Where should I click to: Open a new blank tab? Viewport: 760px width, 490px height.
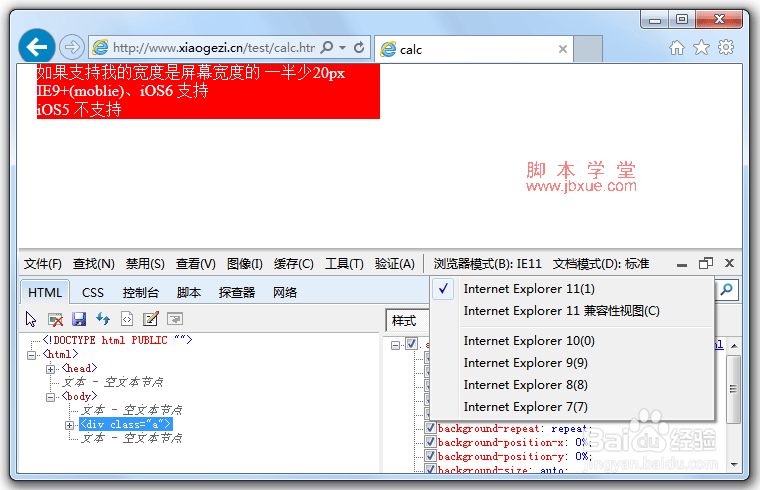click(x=588, y=48)
